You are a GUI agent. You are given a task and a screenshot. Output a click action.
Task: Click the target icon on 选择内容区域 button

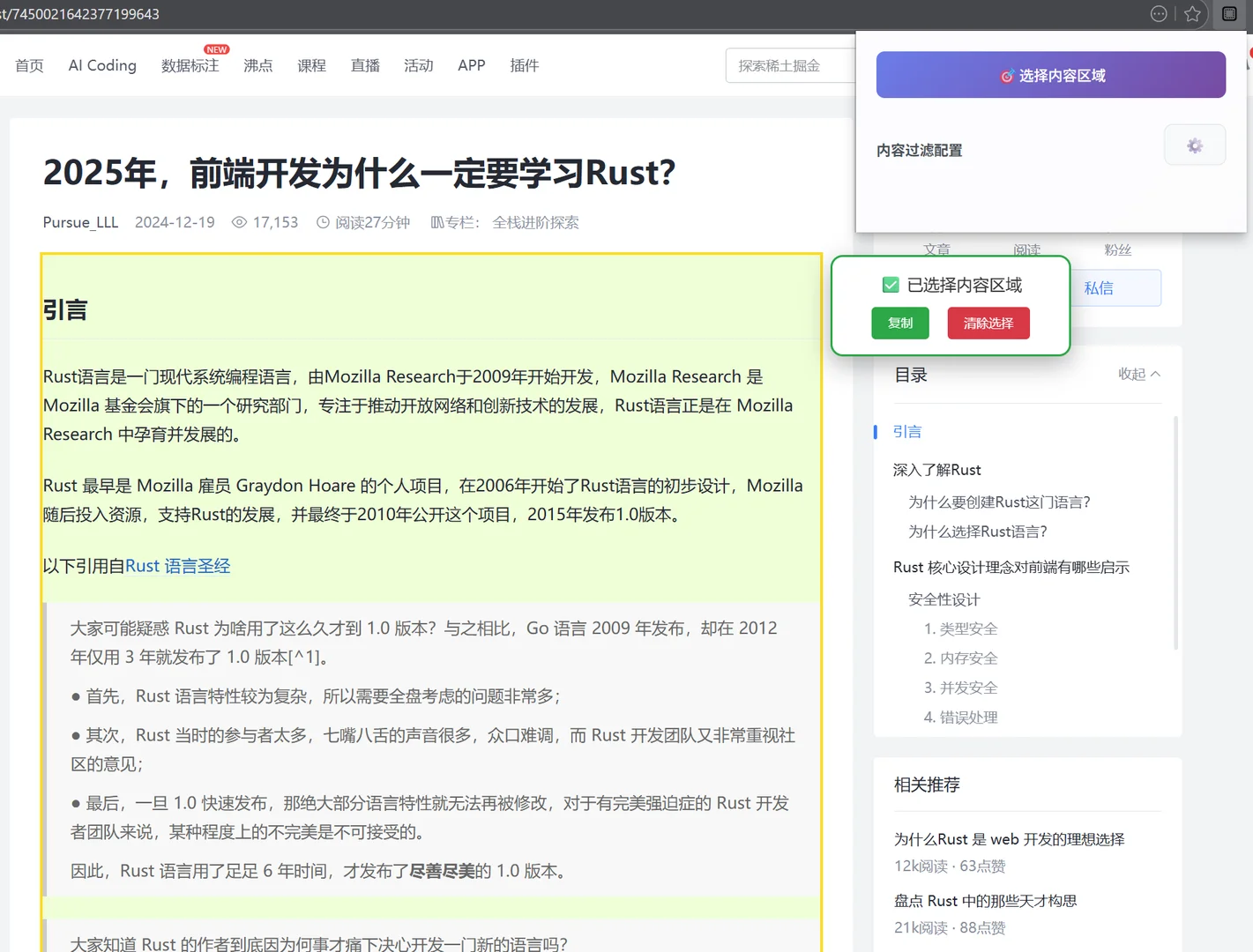pyautogui.click(x=1008, y=75)
